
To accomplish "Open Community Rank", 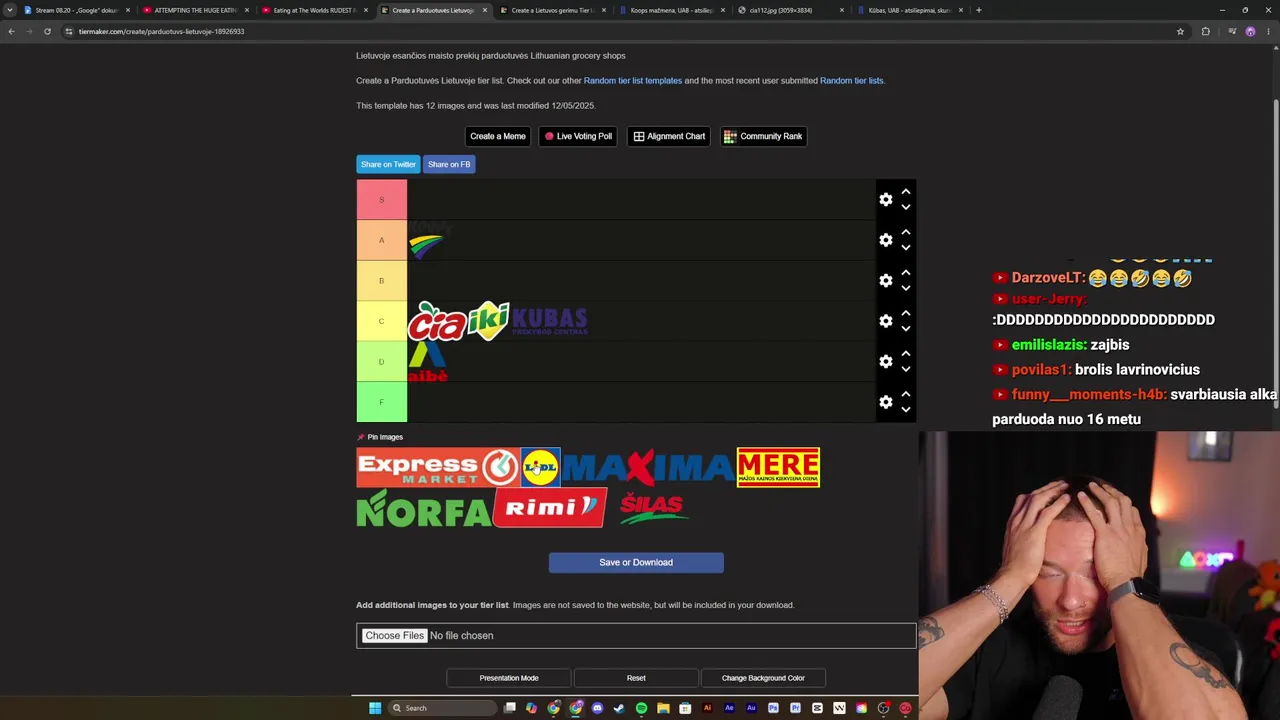I will click(x=763, y=136).
